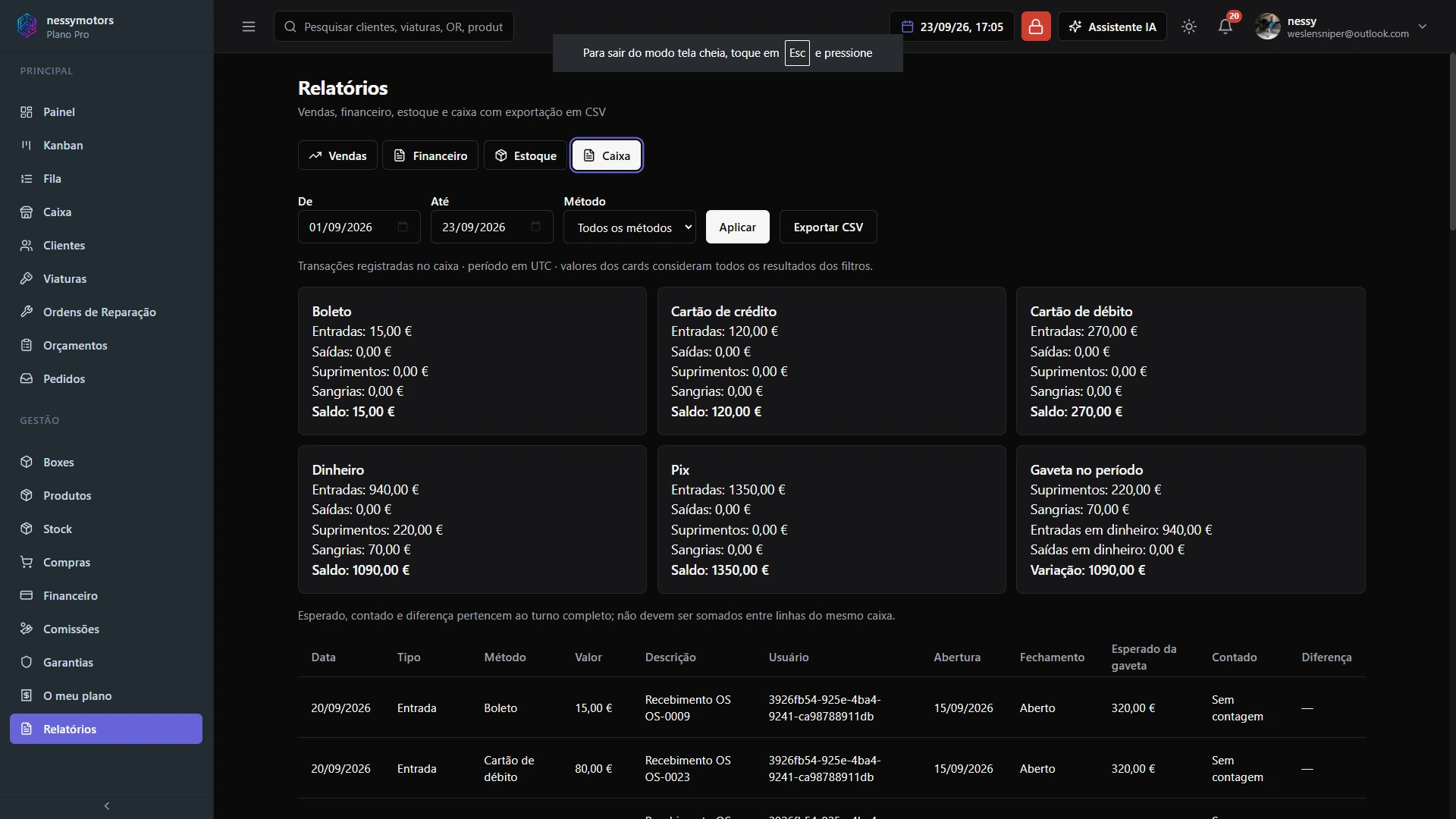
Task: Open Boxes in the sidebar
Action: tap(106, 463)
